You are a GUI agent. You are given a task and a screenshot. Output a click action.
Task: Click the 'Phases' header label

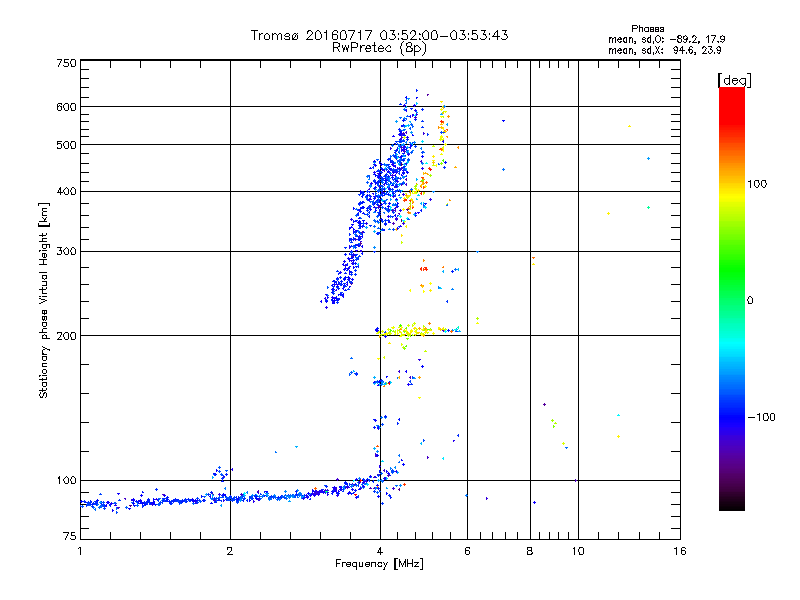(x=647, y=29)
